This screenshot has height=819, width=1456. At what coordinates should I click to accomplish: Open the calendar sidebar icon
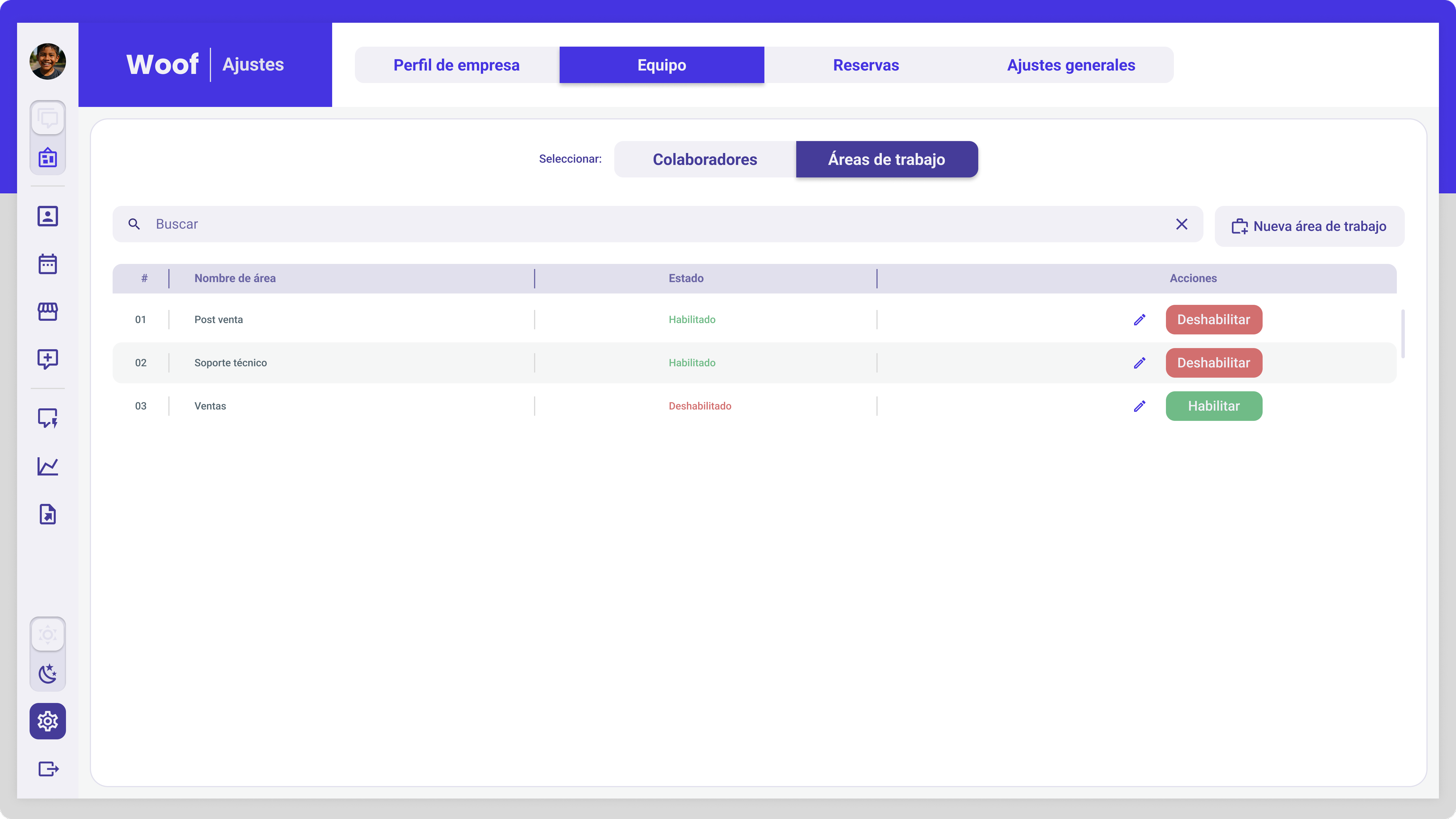pyautogui.click(x=47, y=264)
